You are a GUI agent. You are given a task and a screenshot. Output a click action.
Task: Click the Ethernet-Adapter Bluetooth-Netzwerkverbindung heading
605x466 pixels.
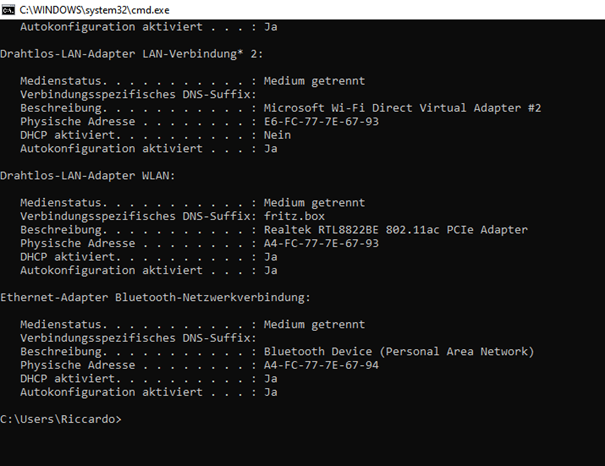155,297
